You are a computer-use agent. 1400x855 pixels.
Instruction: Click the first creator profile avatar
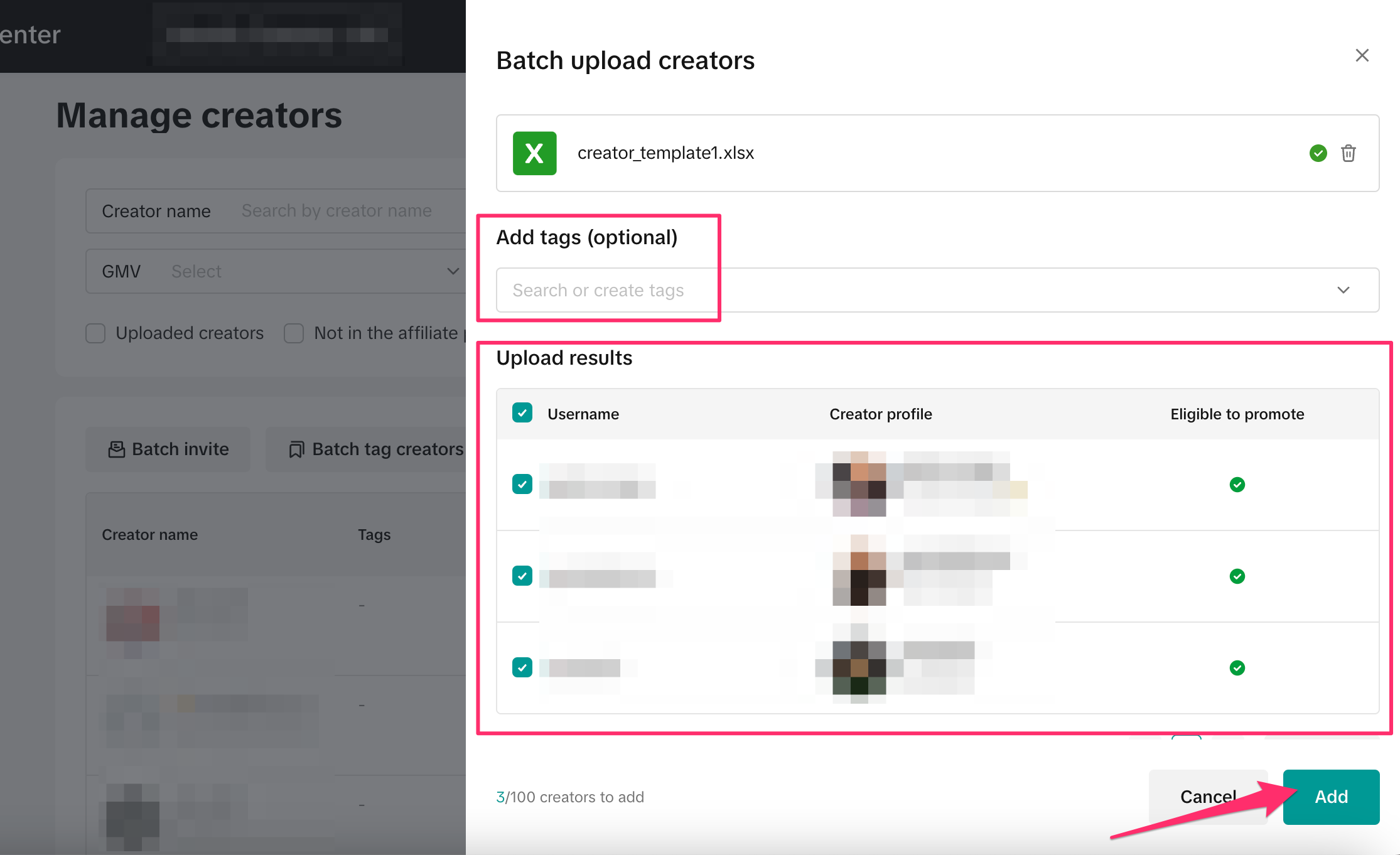pos(859,484)
